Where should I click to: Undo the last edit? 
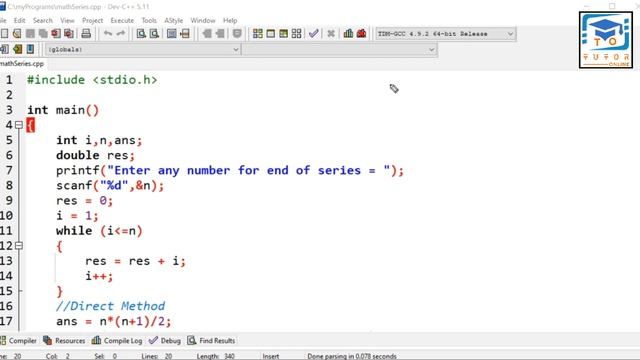(108, 33)
